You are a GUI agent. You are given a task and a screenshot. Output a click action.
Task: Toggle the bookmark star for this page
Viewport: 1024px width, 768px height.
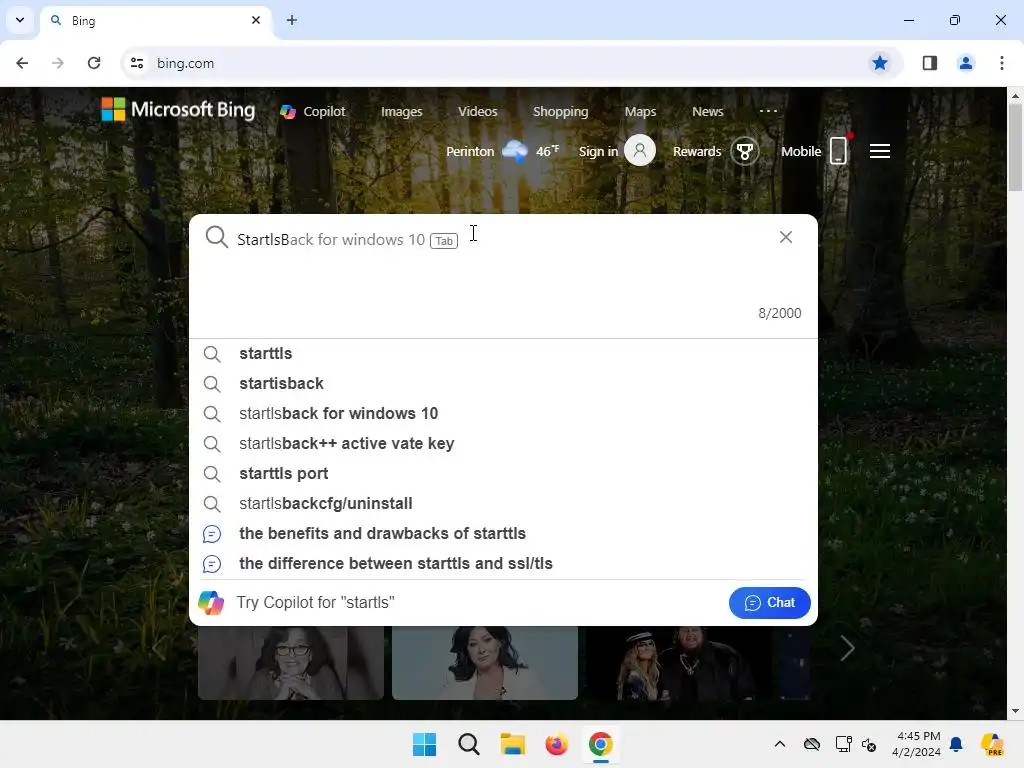tap(880, 63)
